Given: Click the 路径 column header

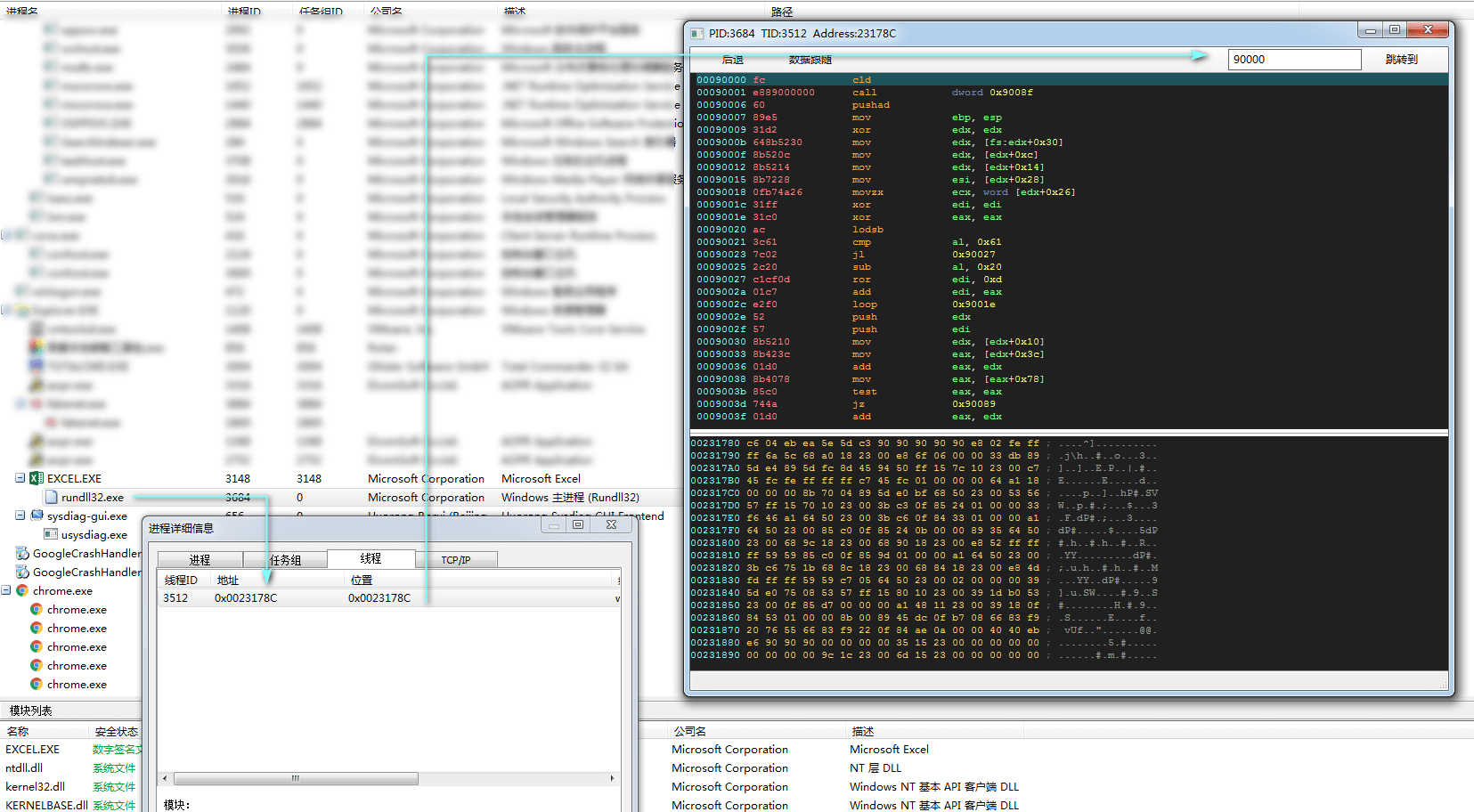Looking at the screenshot, I should [782, 11].
